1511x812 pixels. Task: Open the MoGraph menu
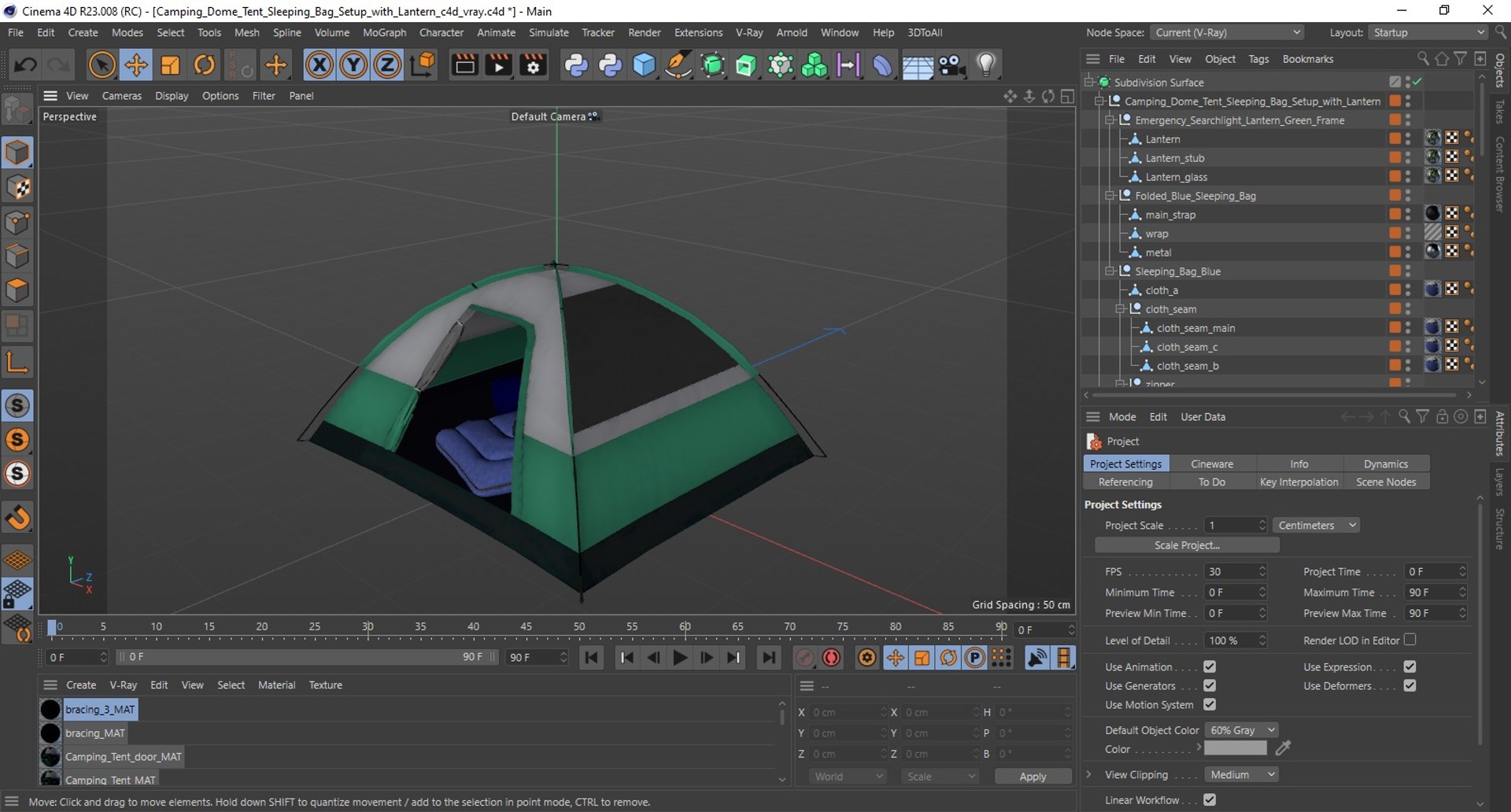pos(384,33)
